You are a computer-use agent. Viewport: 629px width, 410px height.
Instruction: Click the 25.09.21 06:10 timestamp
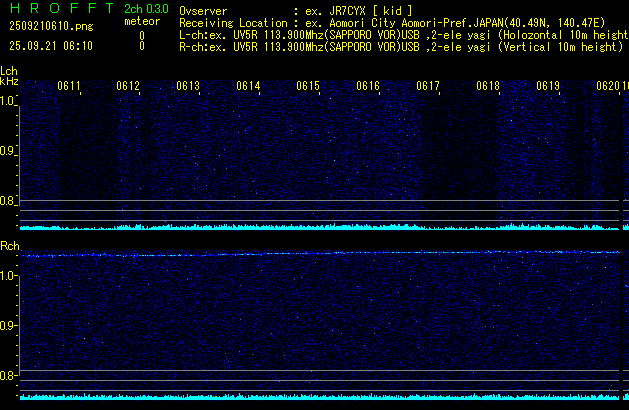coord(49,46)
